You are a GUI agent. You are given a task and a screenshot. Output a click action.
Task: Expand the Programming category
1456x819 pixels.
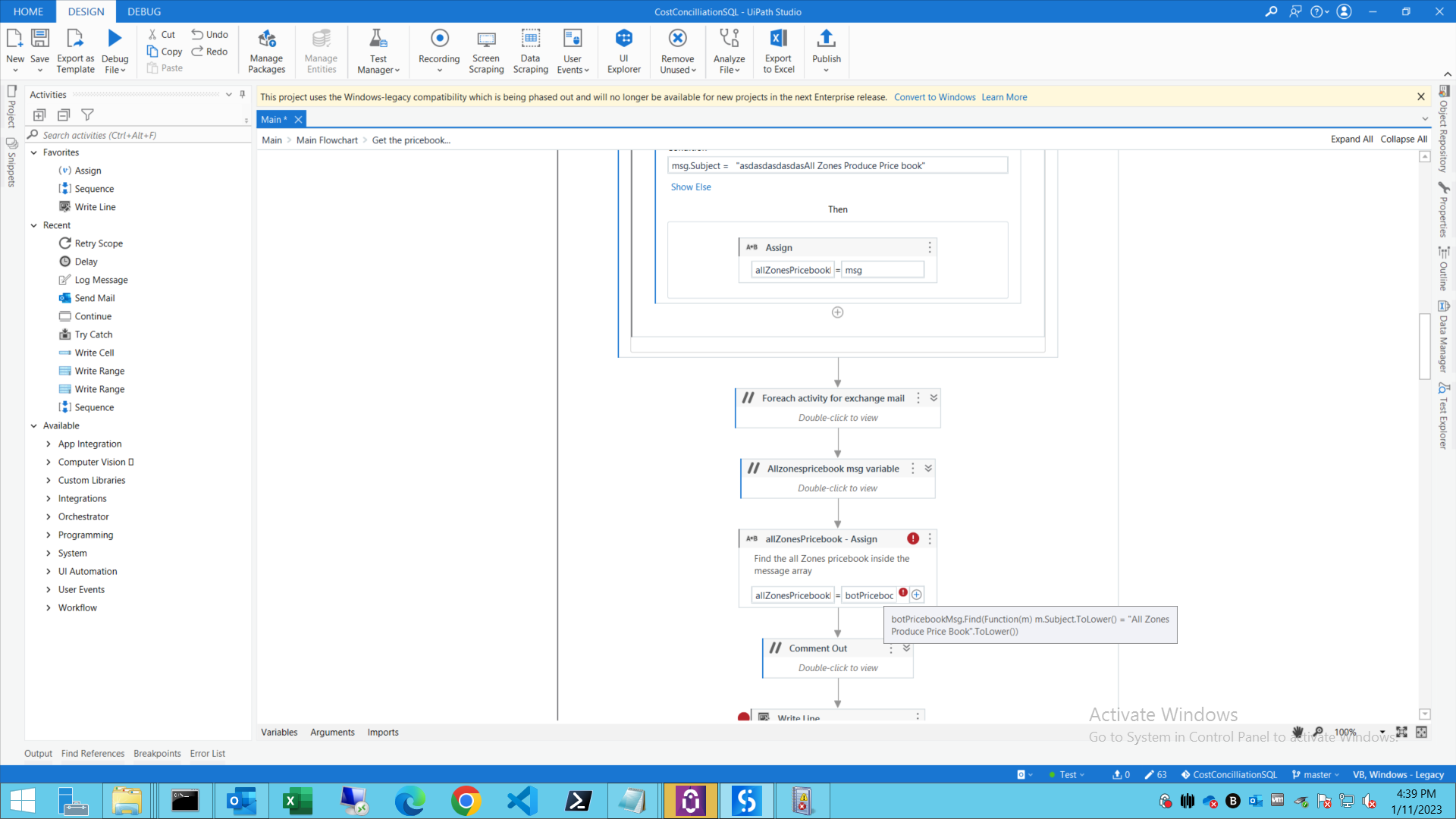tap(49, 535)
